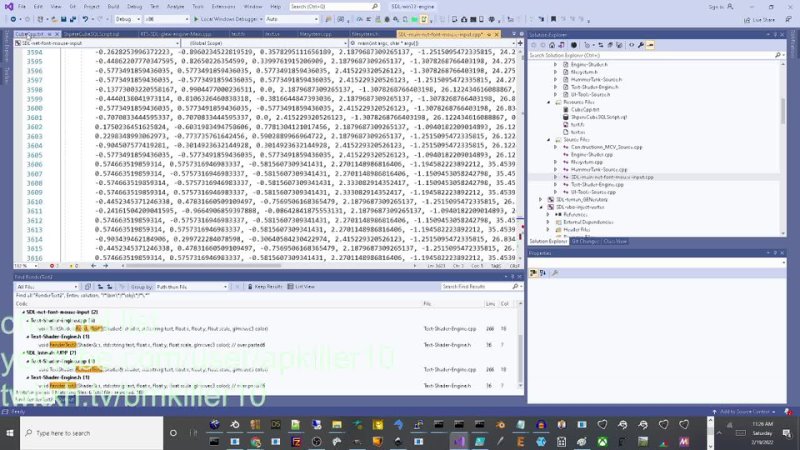Viewport: 800px width, 450px height.
Task: Click the Windows Start button
Action: click(x=10, y=433)
